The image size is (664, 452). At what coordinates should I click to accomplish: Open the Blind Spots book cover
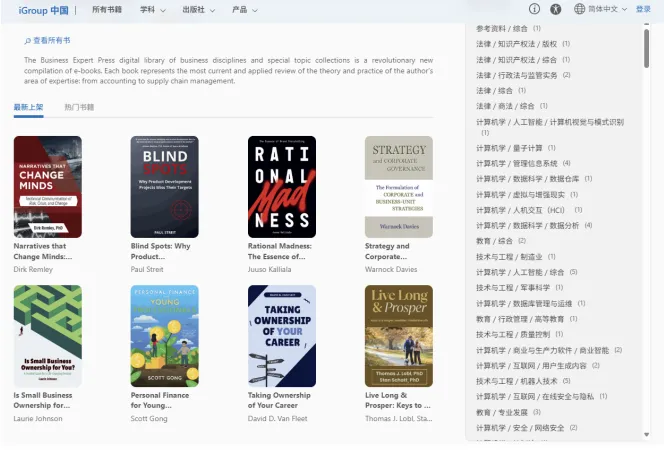[165, 187]
